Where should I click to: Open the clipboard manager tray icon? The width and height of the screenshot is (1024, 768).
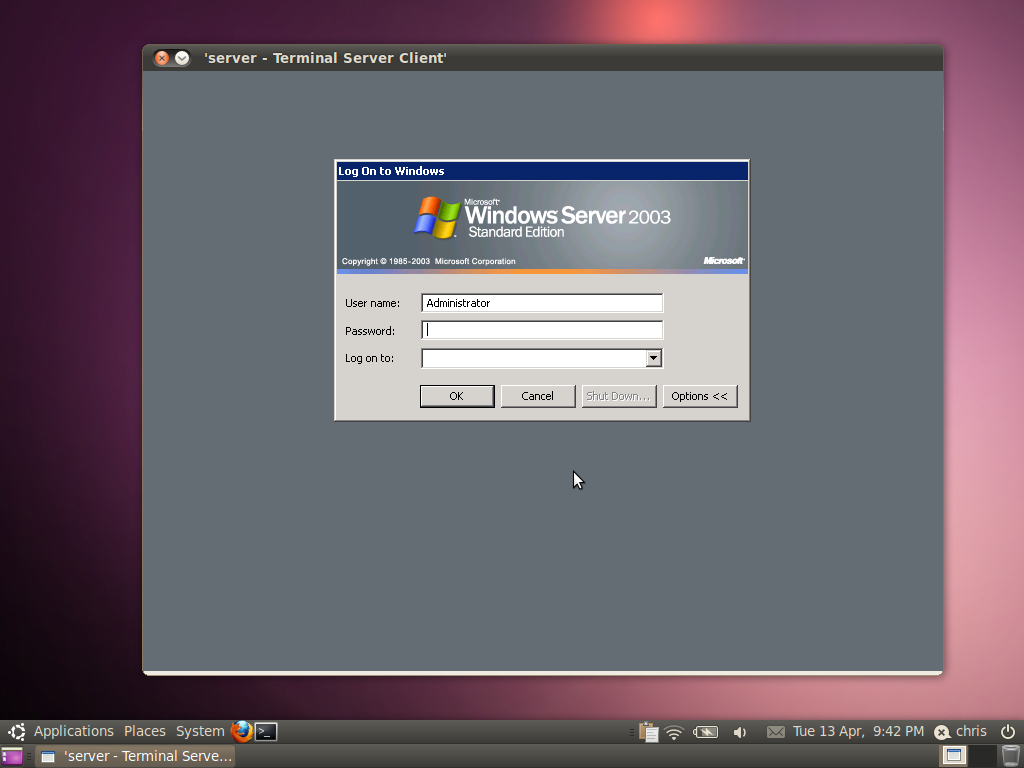(648, 732)
